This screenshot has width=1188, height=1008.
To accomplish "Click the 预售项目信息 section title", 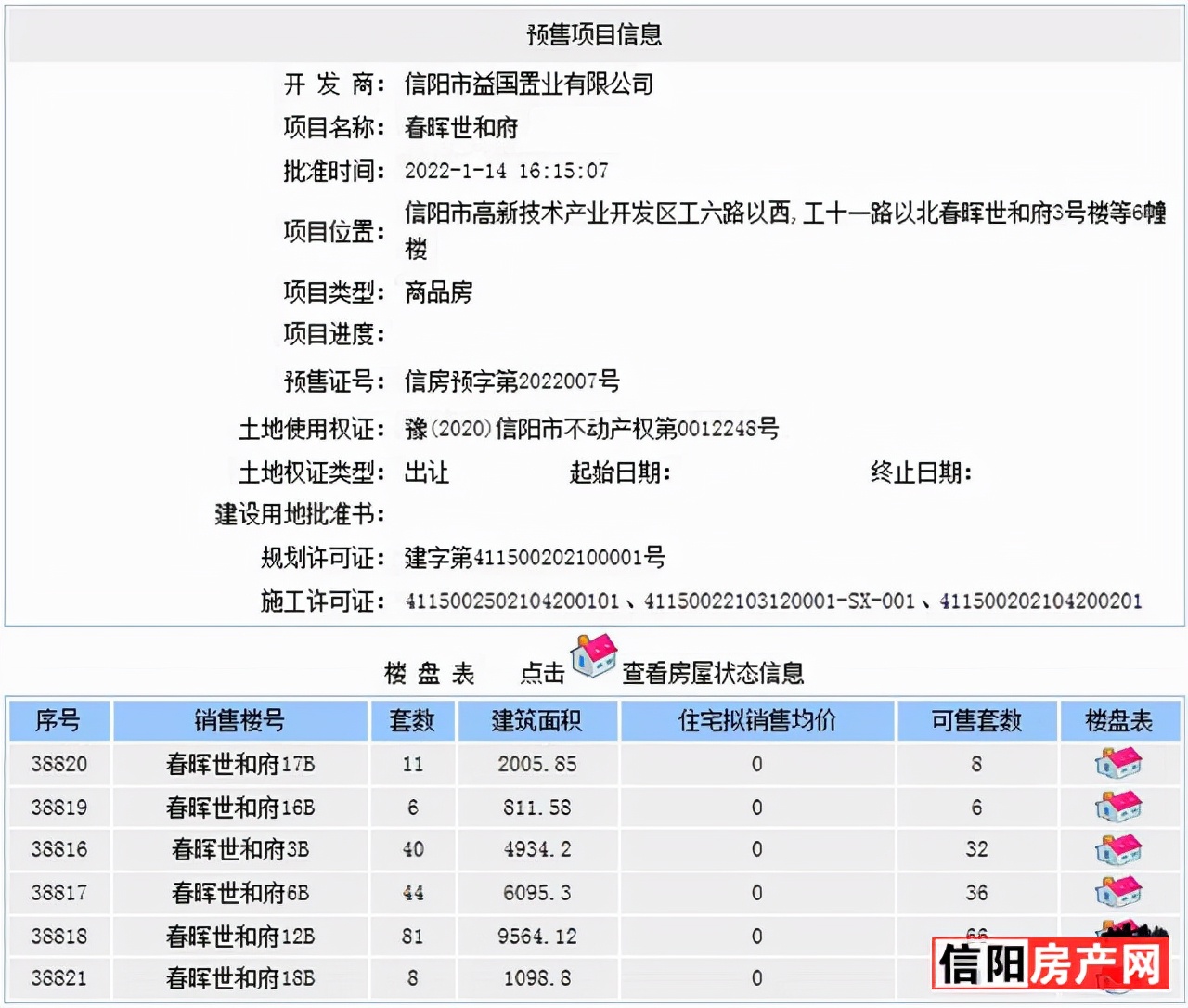I will (x=594, y=35).
